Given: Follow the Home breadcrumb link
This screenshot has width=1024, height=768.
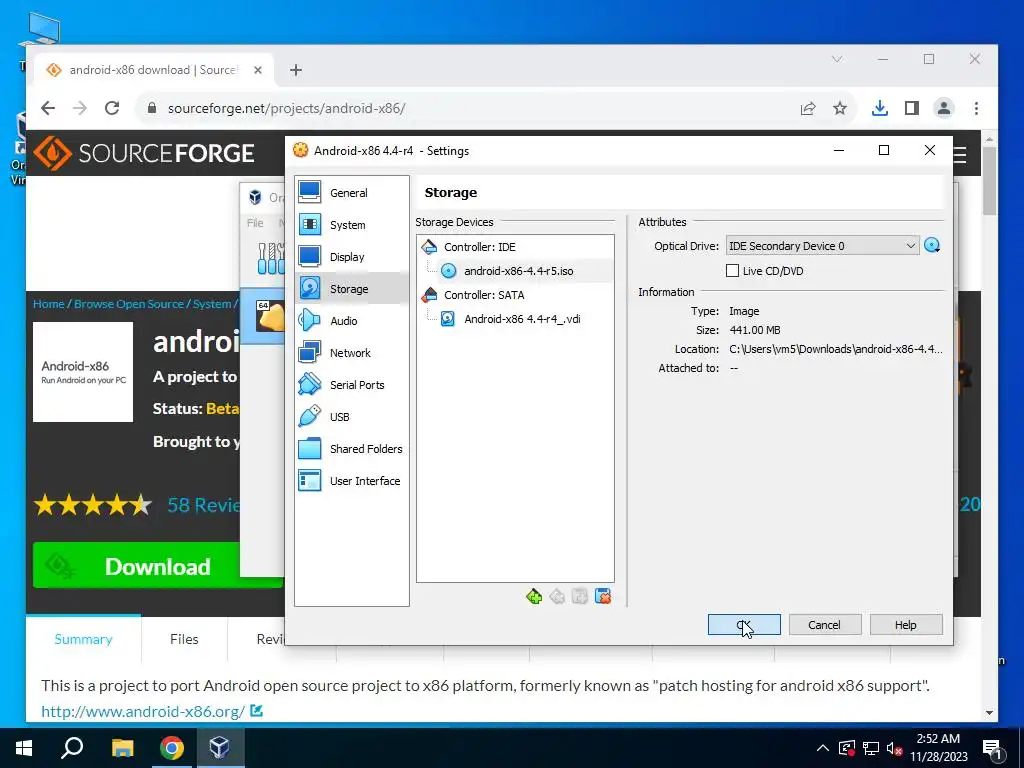Looking at the screenshot, I should click(x=48, y=304).
